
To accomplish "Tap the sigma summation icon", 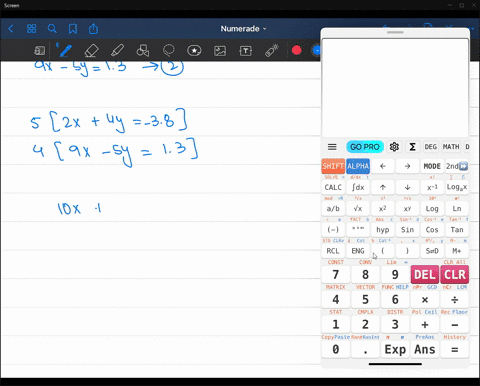I will [x=412, y=147].
